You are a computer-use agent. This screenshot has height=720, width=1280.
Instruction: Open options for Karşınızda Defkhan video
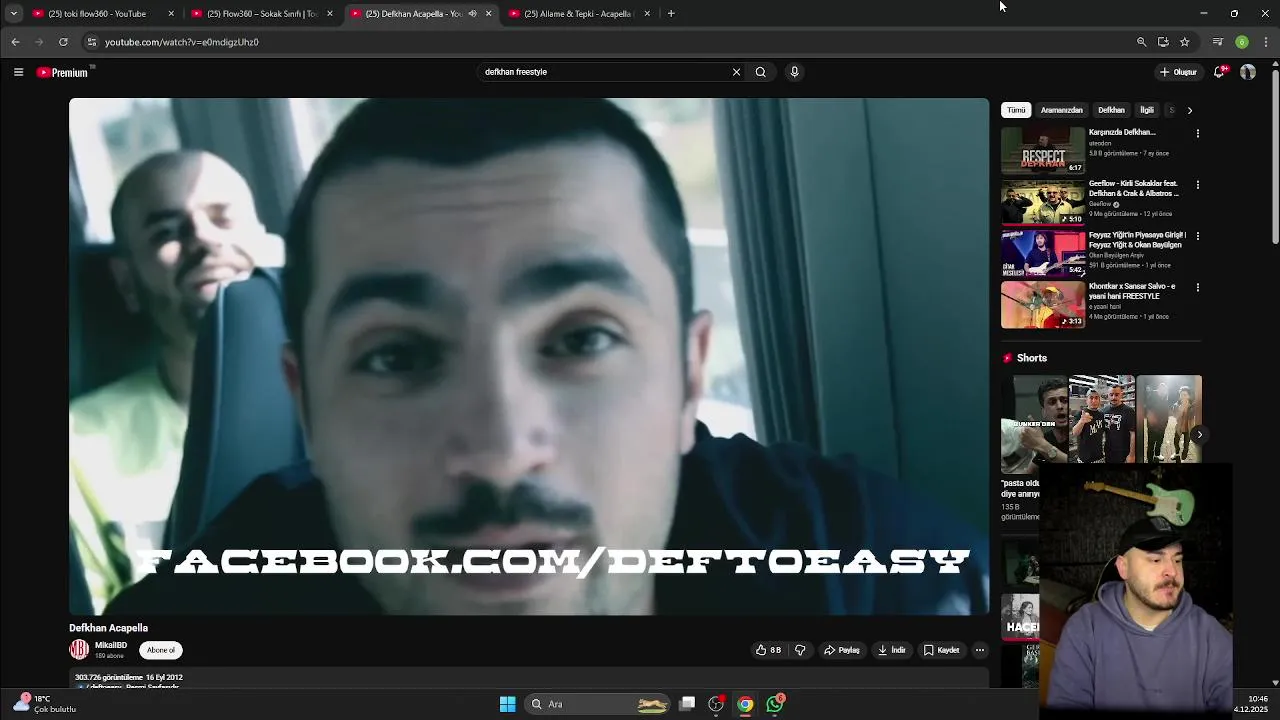tap(1197, 133)
